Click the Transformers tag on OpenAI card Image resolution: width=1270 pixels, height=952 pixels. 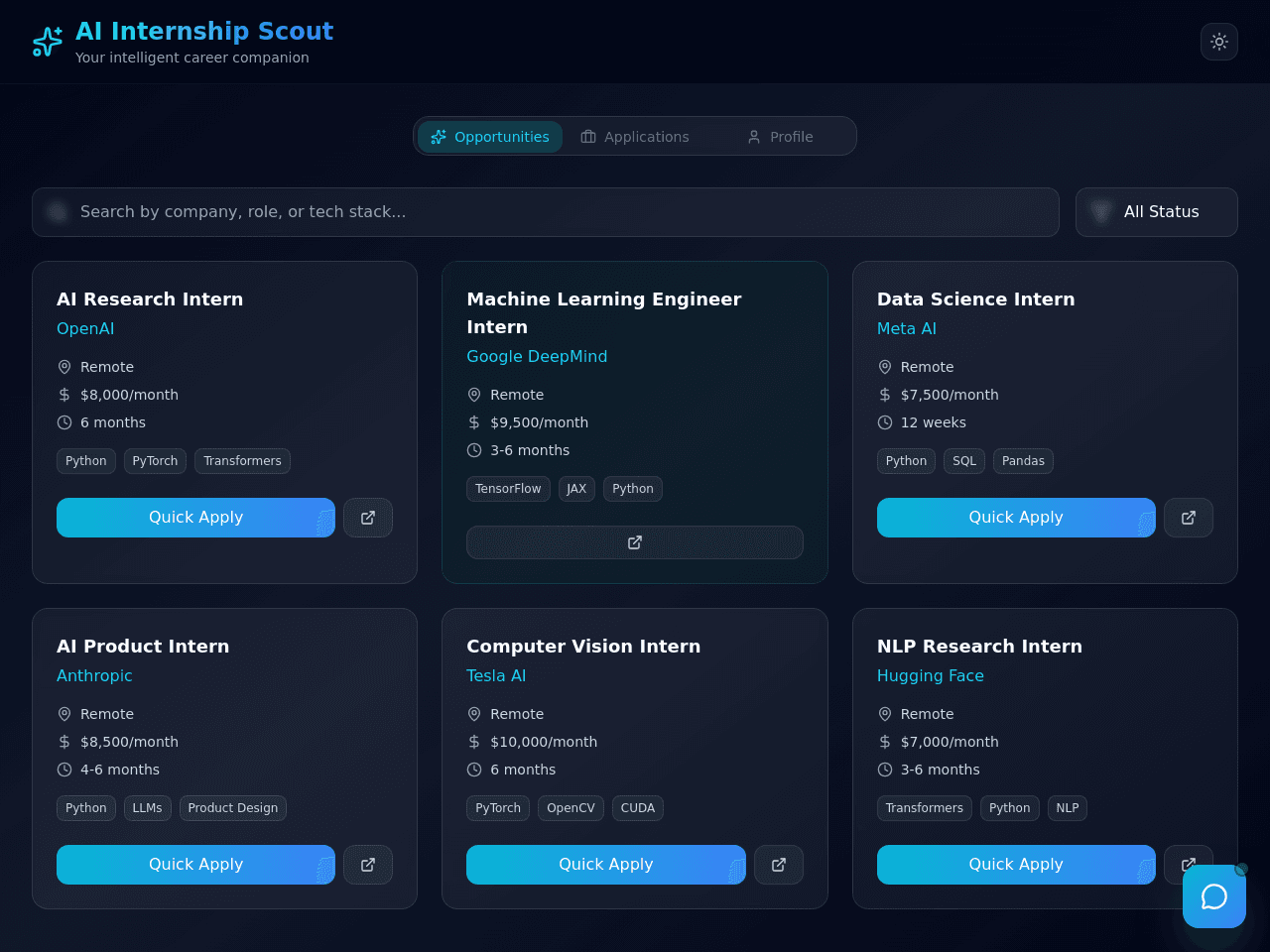tap(242, 461)
